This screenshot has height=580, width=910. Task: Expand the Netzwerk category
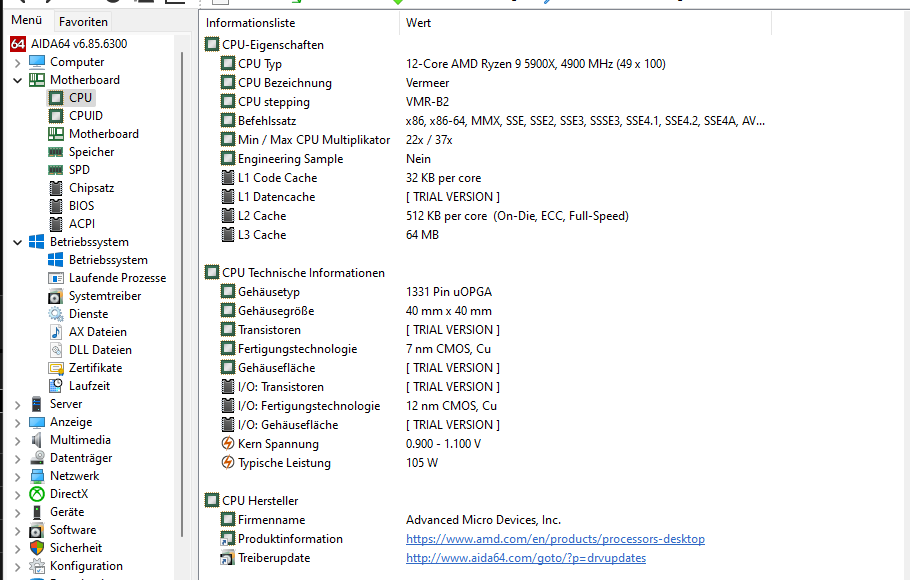[20, 475]
